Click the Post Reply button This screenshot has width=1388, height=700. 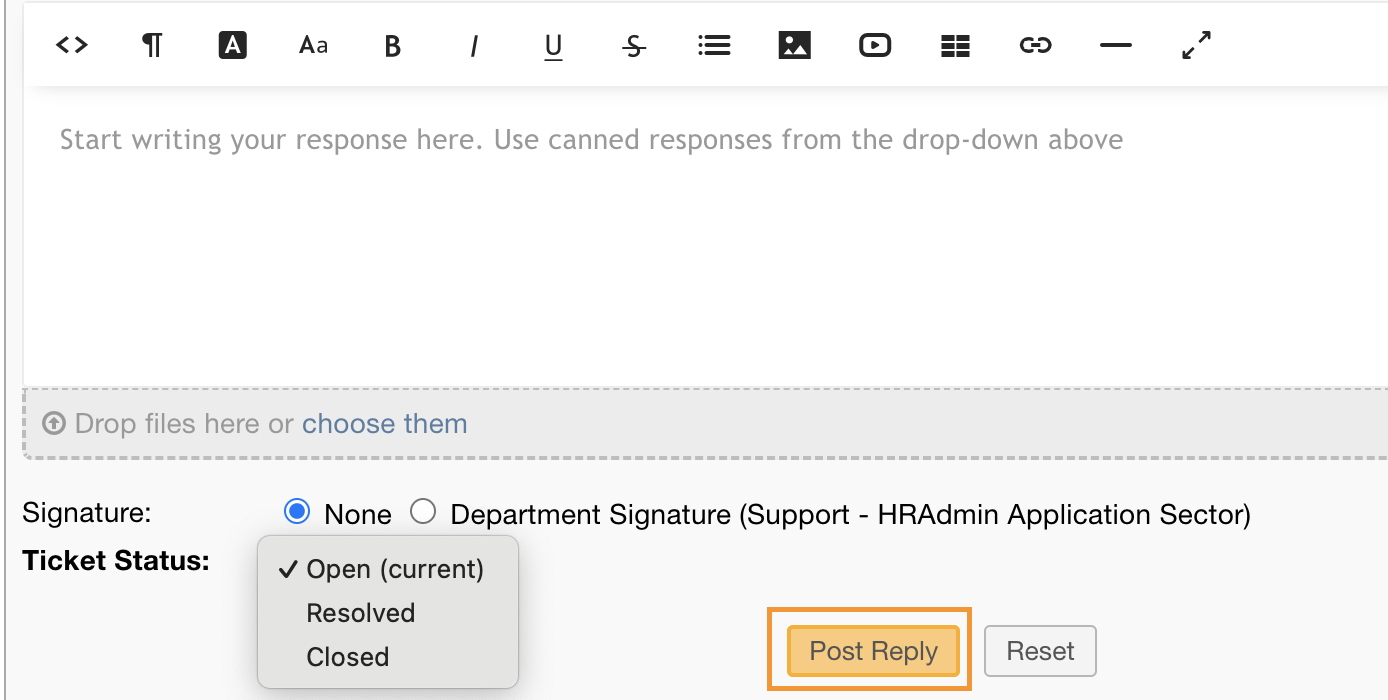point(873,651)
